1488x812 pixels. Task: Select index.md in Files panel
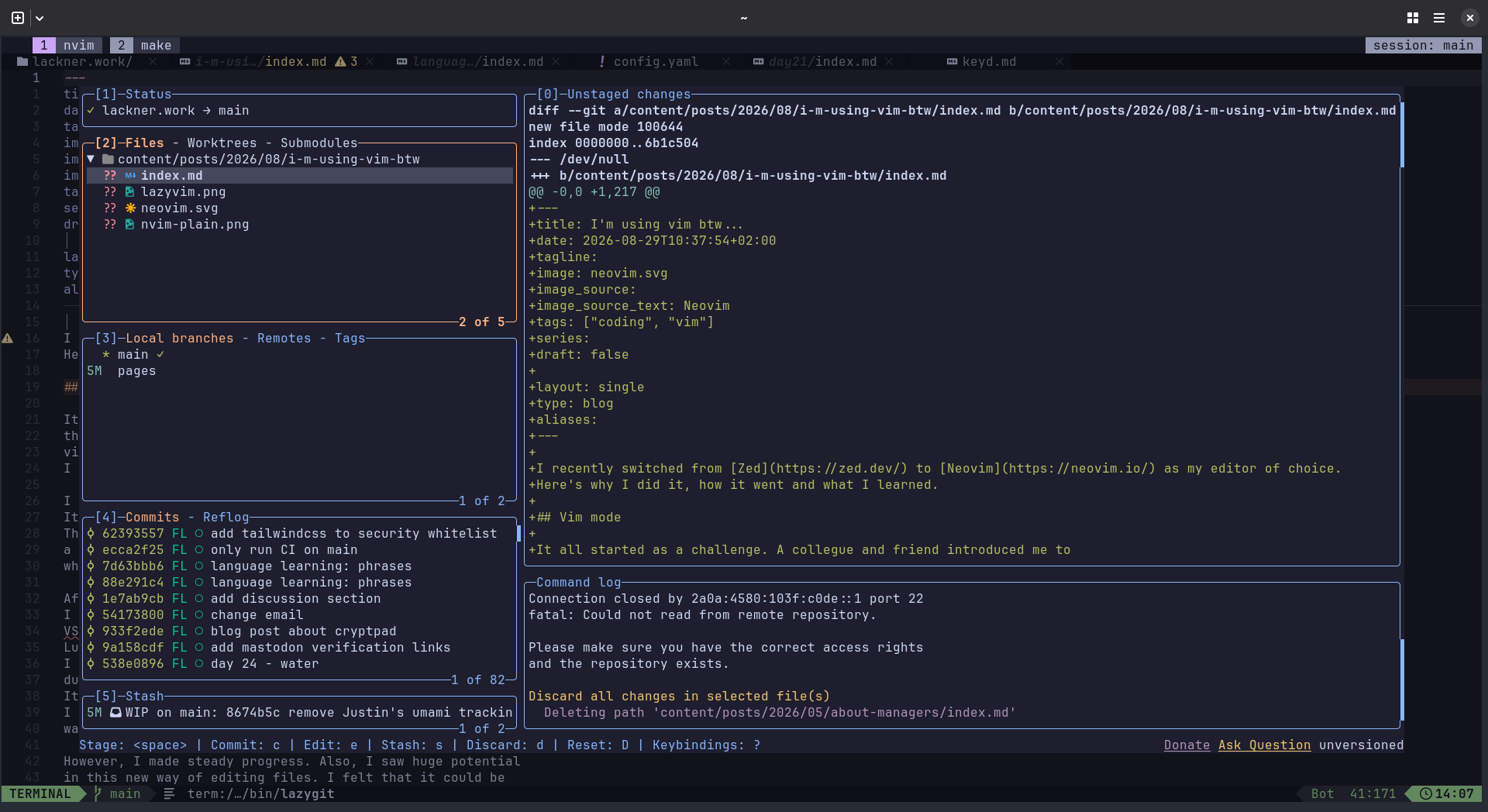click(x=300, y=175)
